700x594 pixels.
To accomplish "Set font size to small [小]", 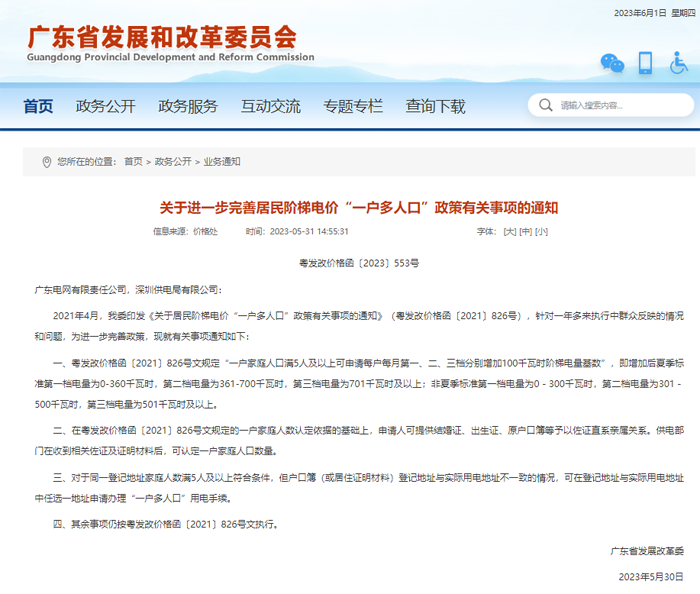I will point(541,231).
